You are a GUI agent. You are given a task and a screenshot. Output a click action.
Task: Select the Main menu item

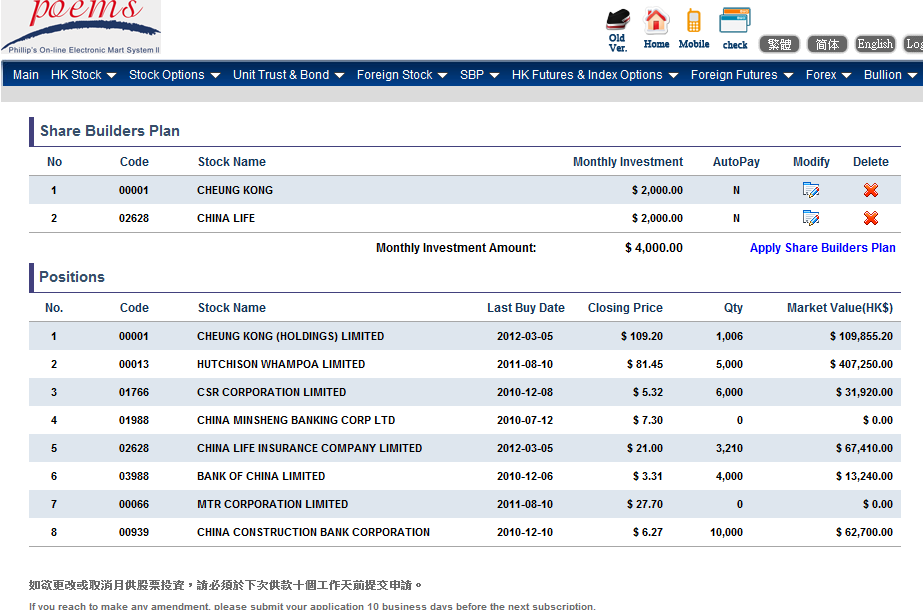point(26,75)
